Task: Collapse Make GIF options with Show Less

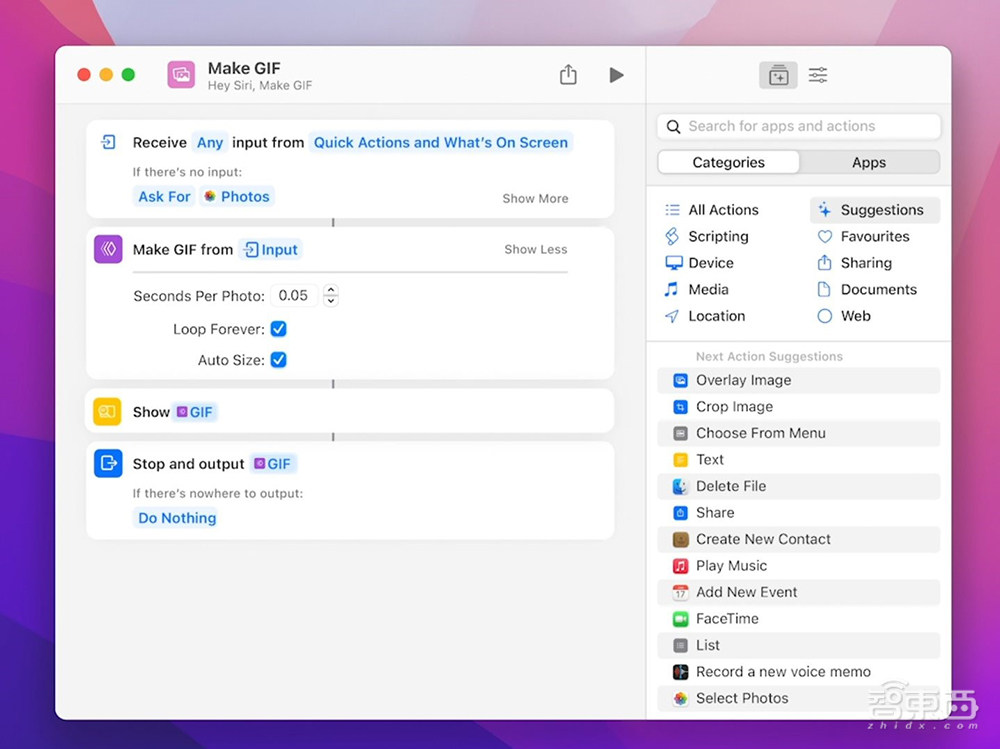Action: 535,249
